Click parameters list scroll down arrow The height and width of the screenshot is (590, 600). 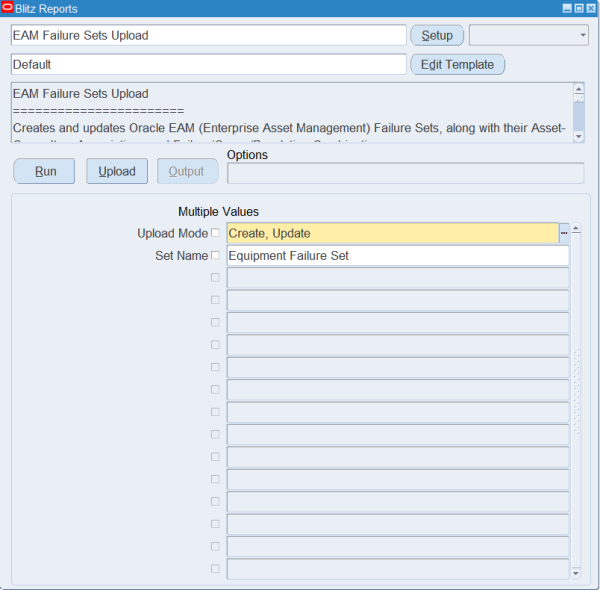pos(576,573)
